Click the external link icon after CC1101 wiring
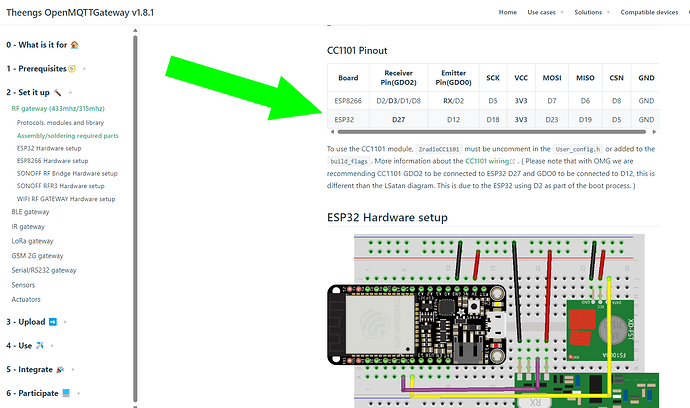The height and width of the screenshot is (408, 690). tap(512, 162)
